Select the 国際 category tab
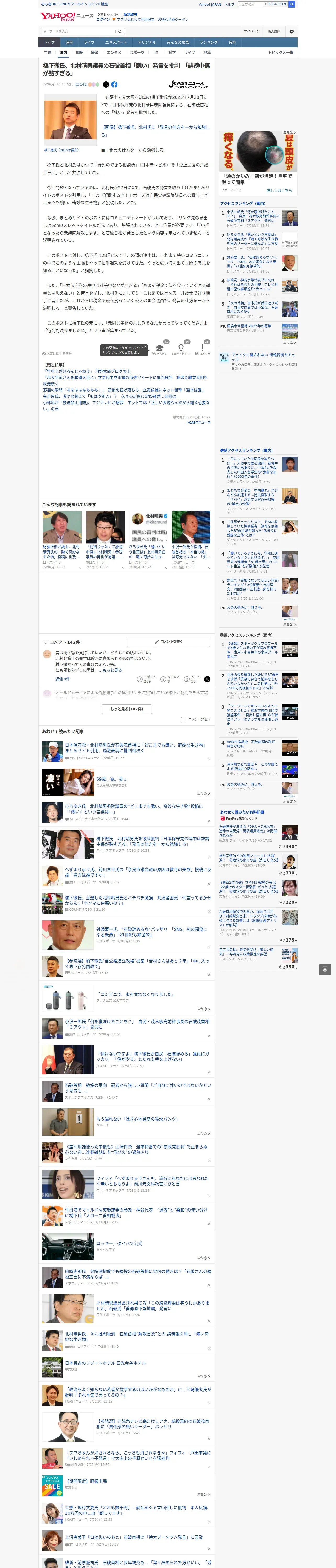The image size is (336, 1568). 79,52
